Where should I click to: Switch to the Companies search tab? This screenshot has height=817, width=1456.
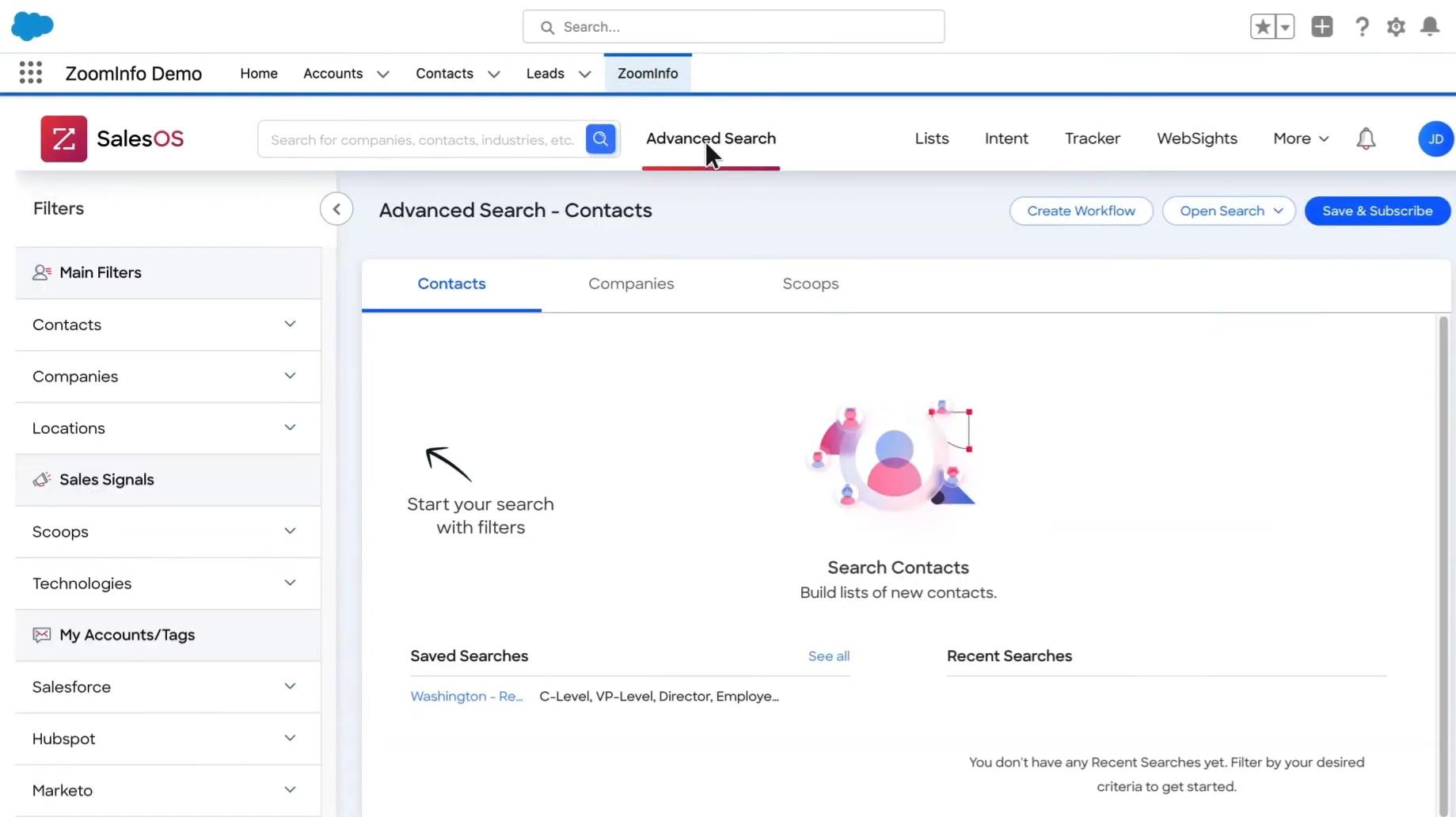[x=631, y=283]
